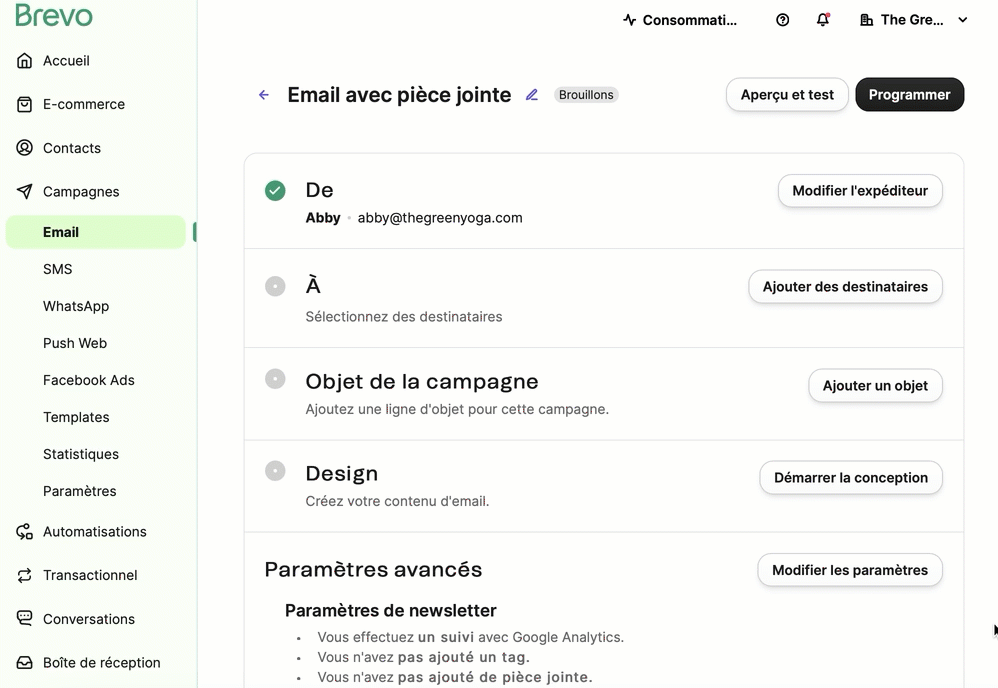Open Boîte de réception
Screen dimensions: 998x688
pyautogui.click(x=102, y=663)
